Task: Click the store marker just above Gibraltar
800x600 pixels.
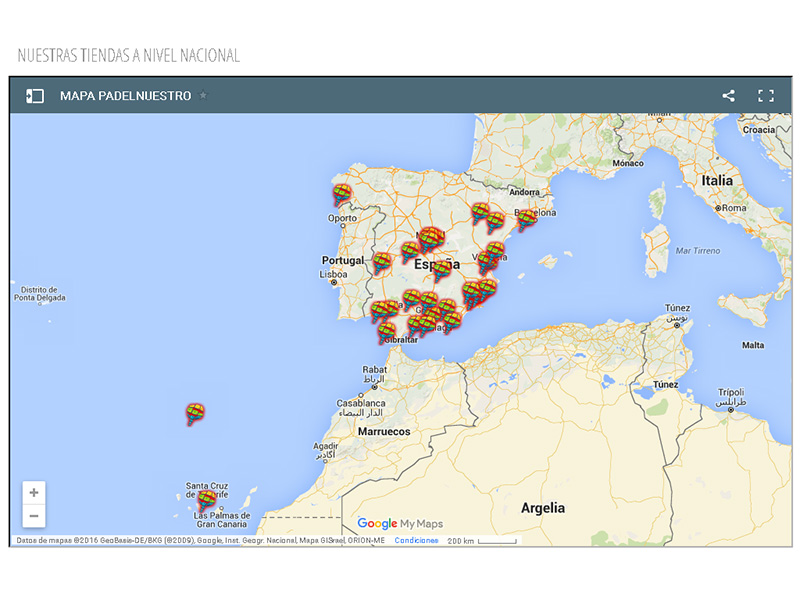Action: click(x=386, y=331)
